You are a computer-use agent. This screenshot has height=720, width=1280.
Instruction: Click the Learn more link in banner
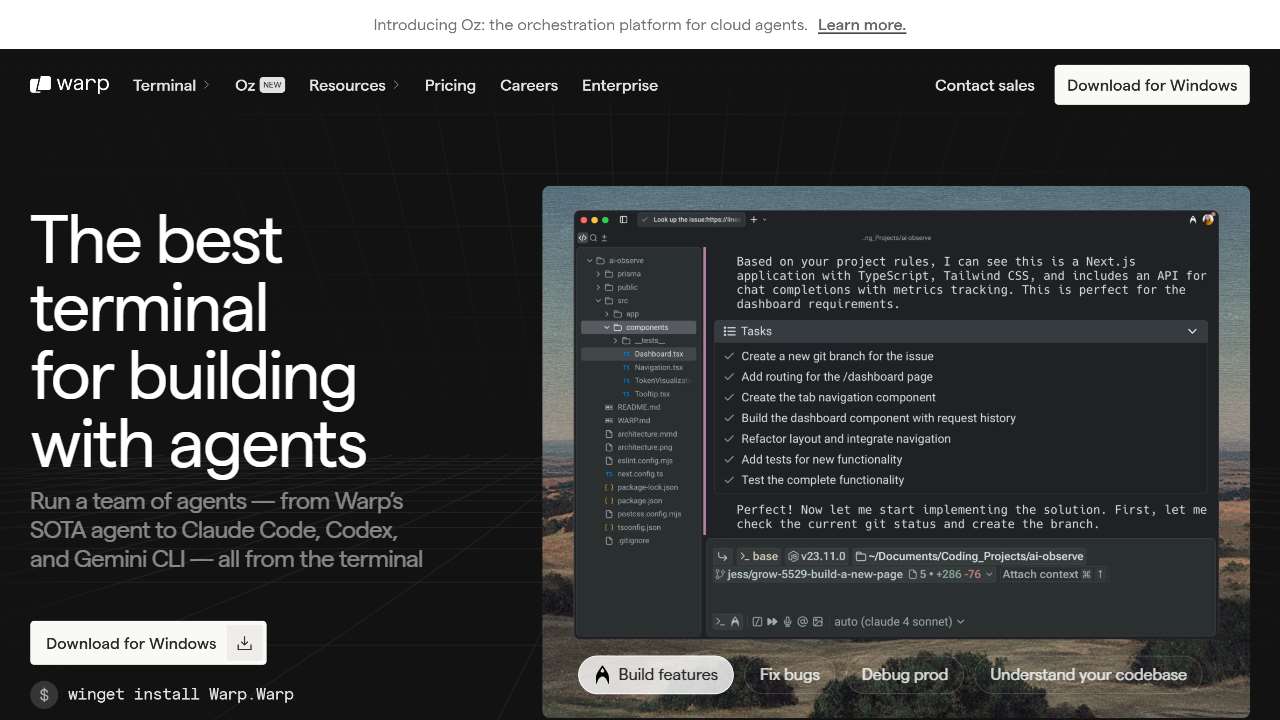pyautogui.click(x=861, y=25)
